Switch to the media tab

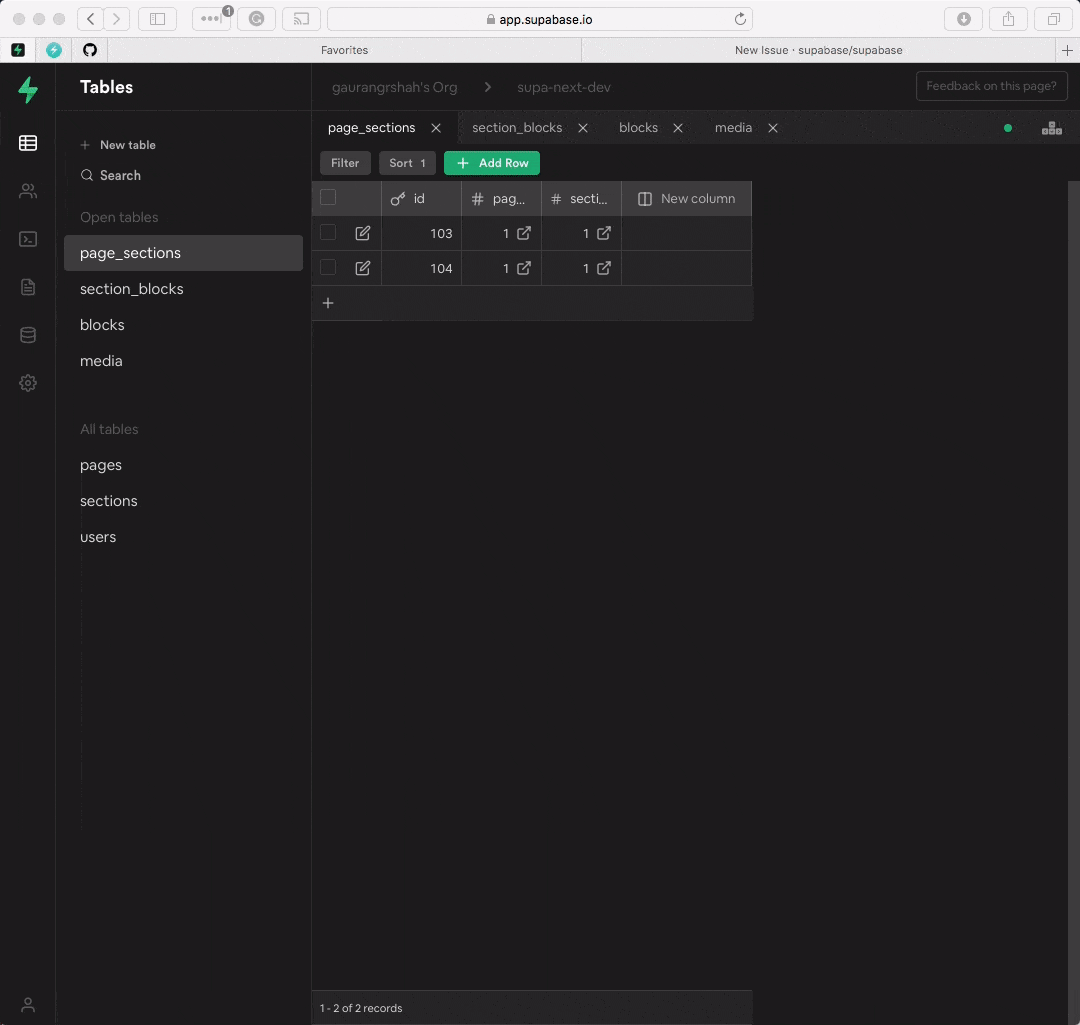click(733, 127)
